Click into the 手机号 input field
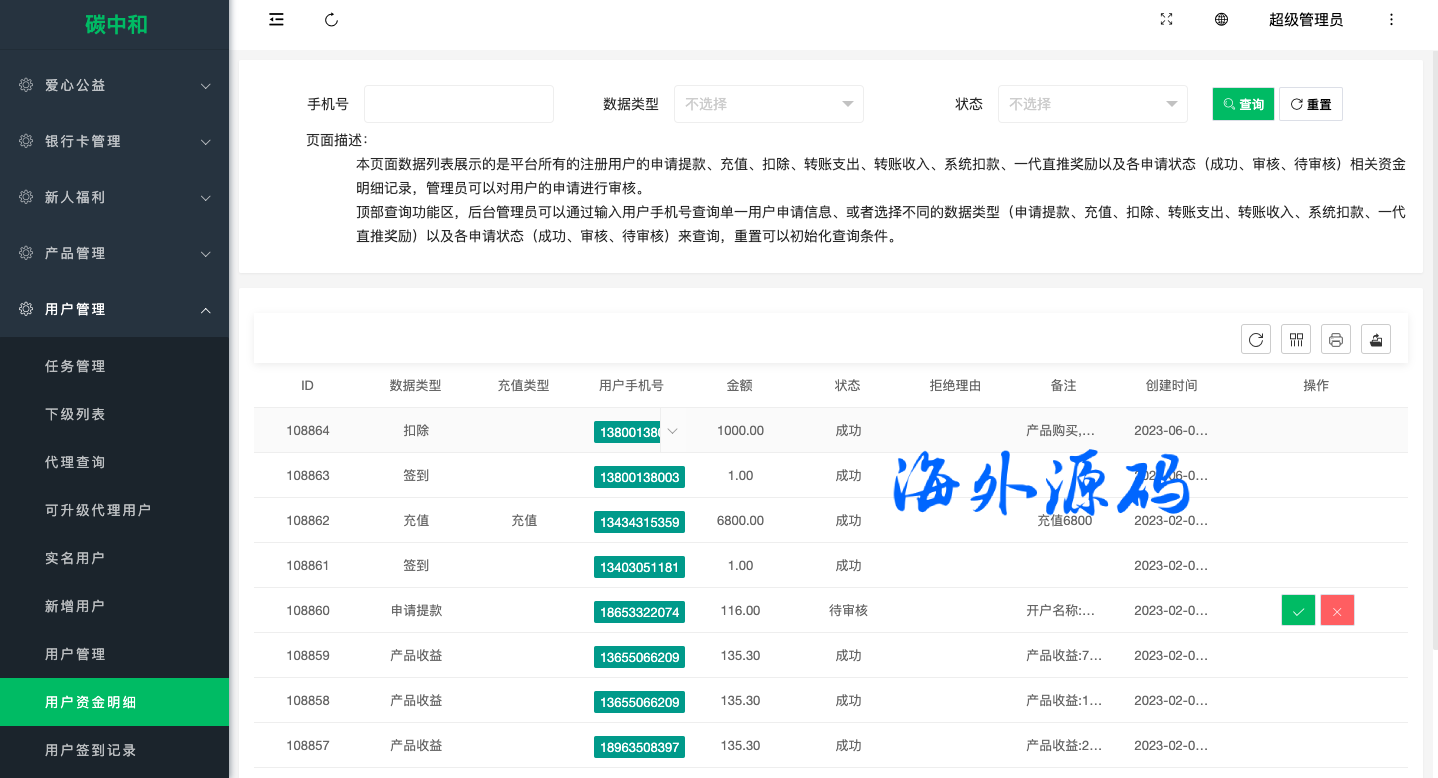The width and height of the screenshot is (1438, 778). coord(458,104)
